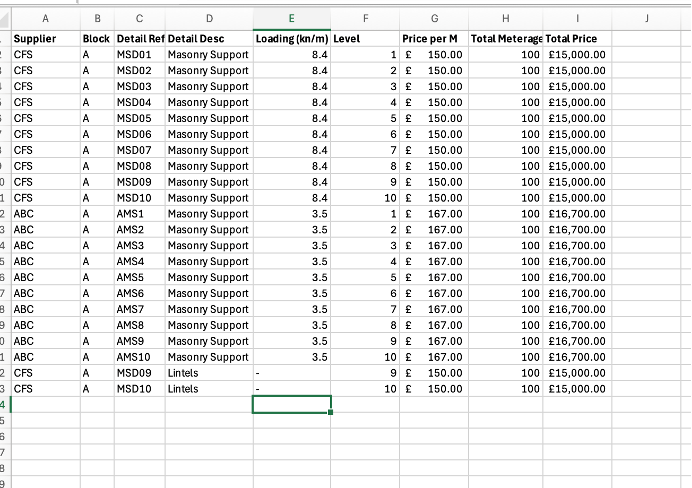
Task: Click Masonry Support in the MSD05 row
Action: pos(209,118)
